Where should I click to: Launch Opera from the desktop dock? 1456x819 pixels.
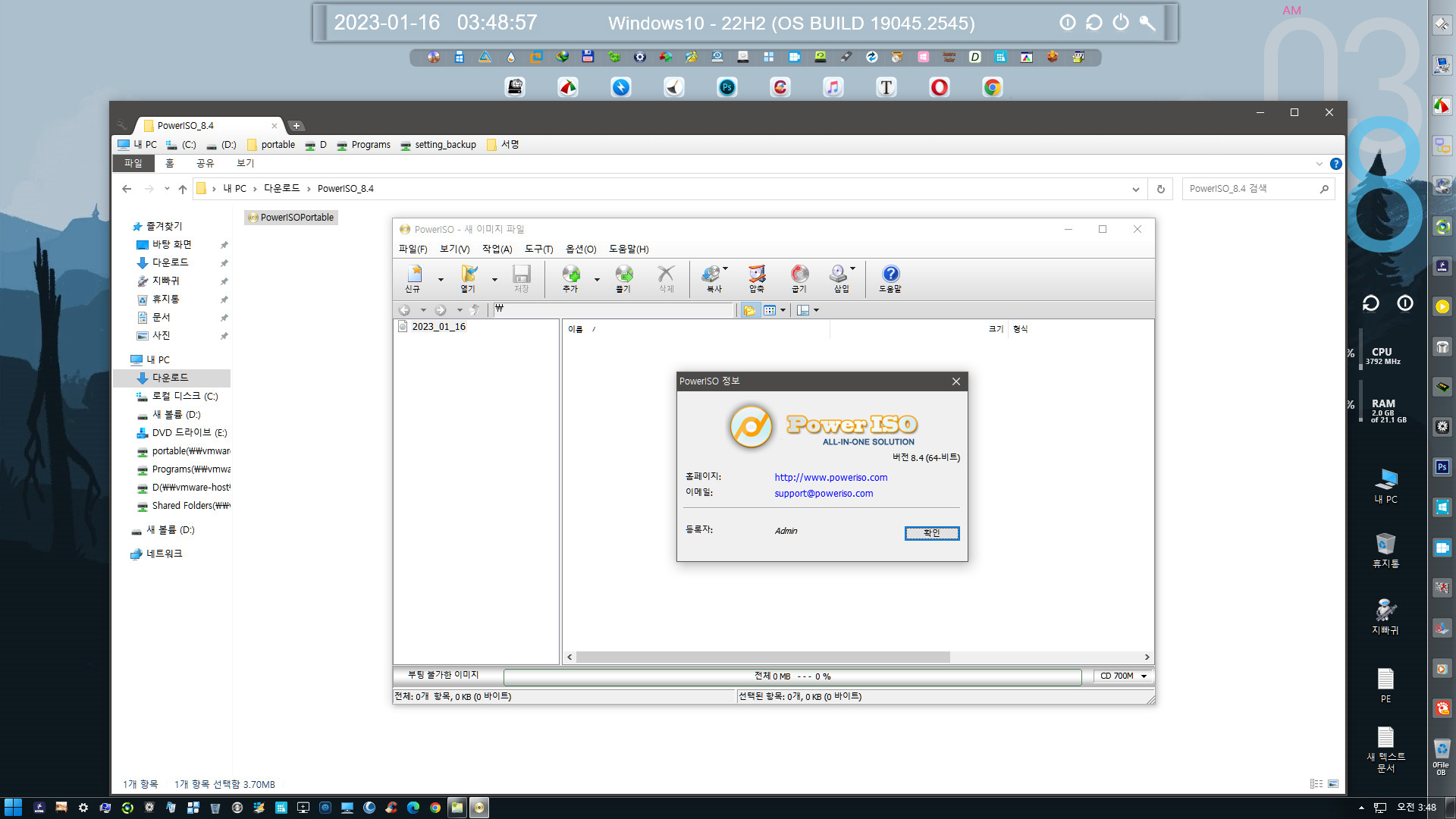click(x=939, y=87)
